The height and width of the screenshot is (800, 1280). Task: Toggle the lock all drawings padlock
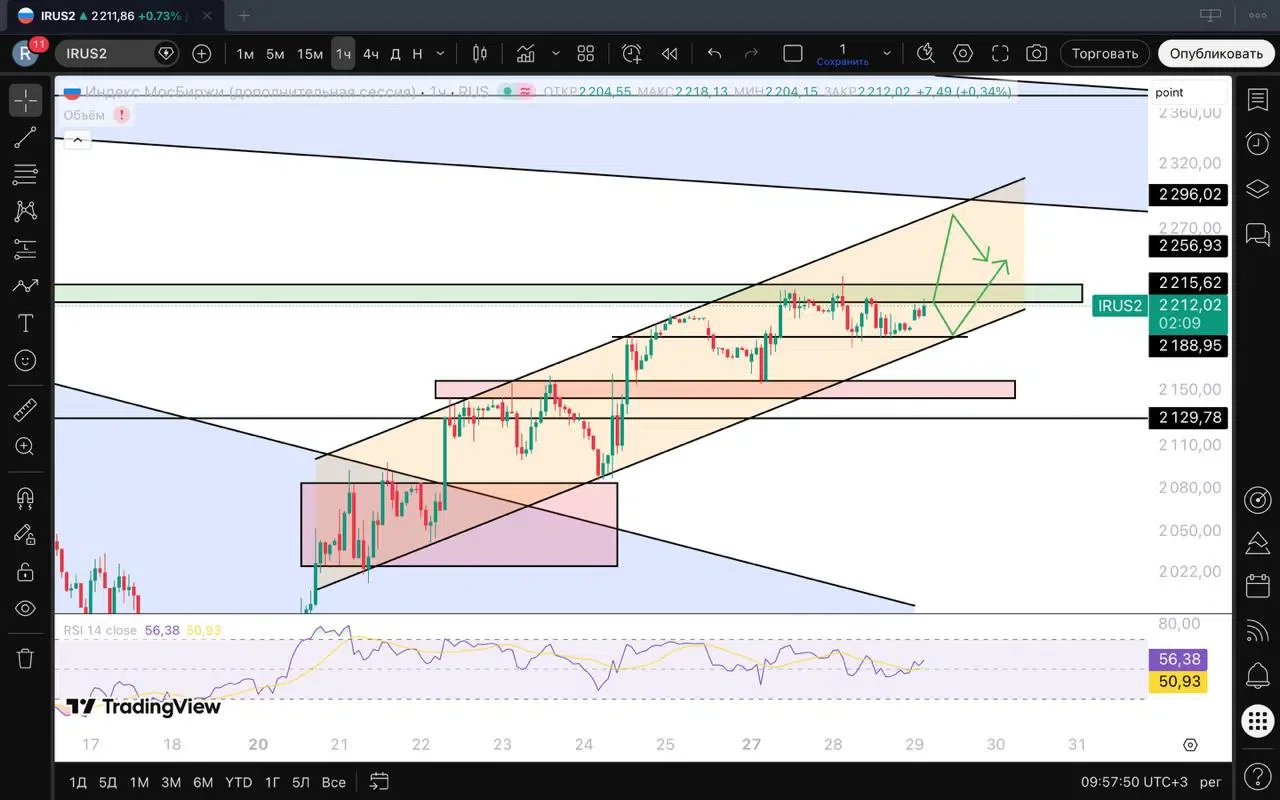tap(25, 571)
